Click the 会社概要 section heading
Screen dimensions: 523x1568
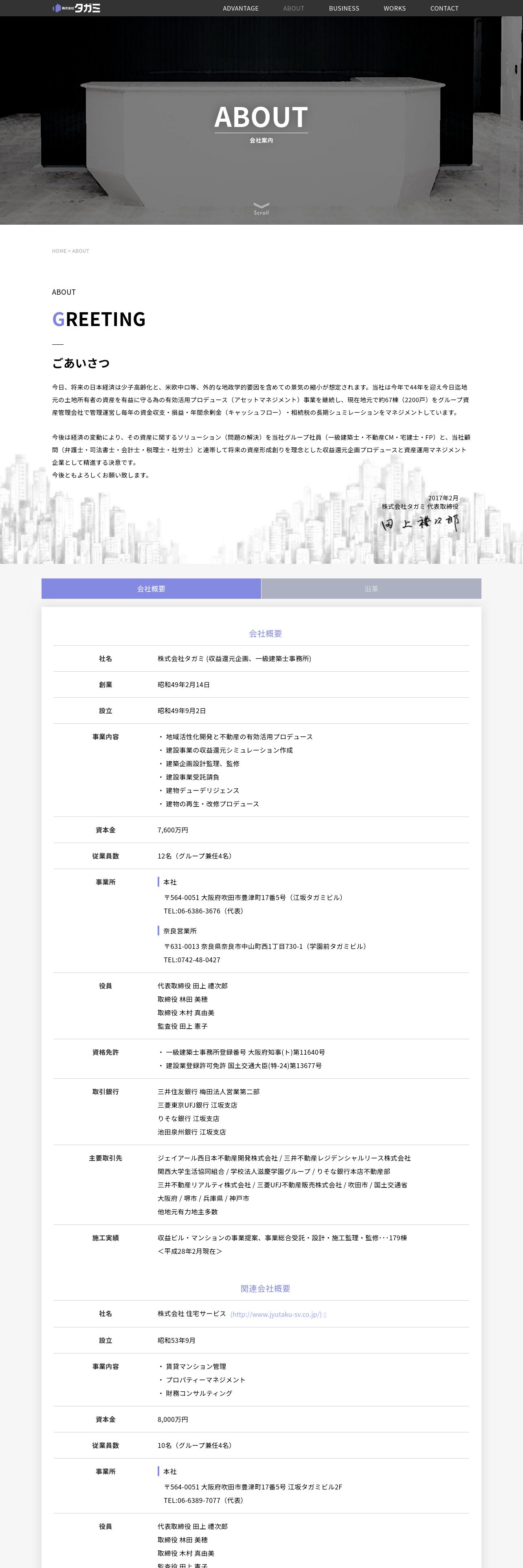[266, 634]
